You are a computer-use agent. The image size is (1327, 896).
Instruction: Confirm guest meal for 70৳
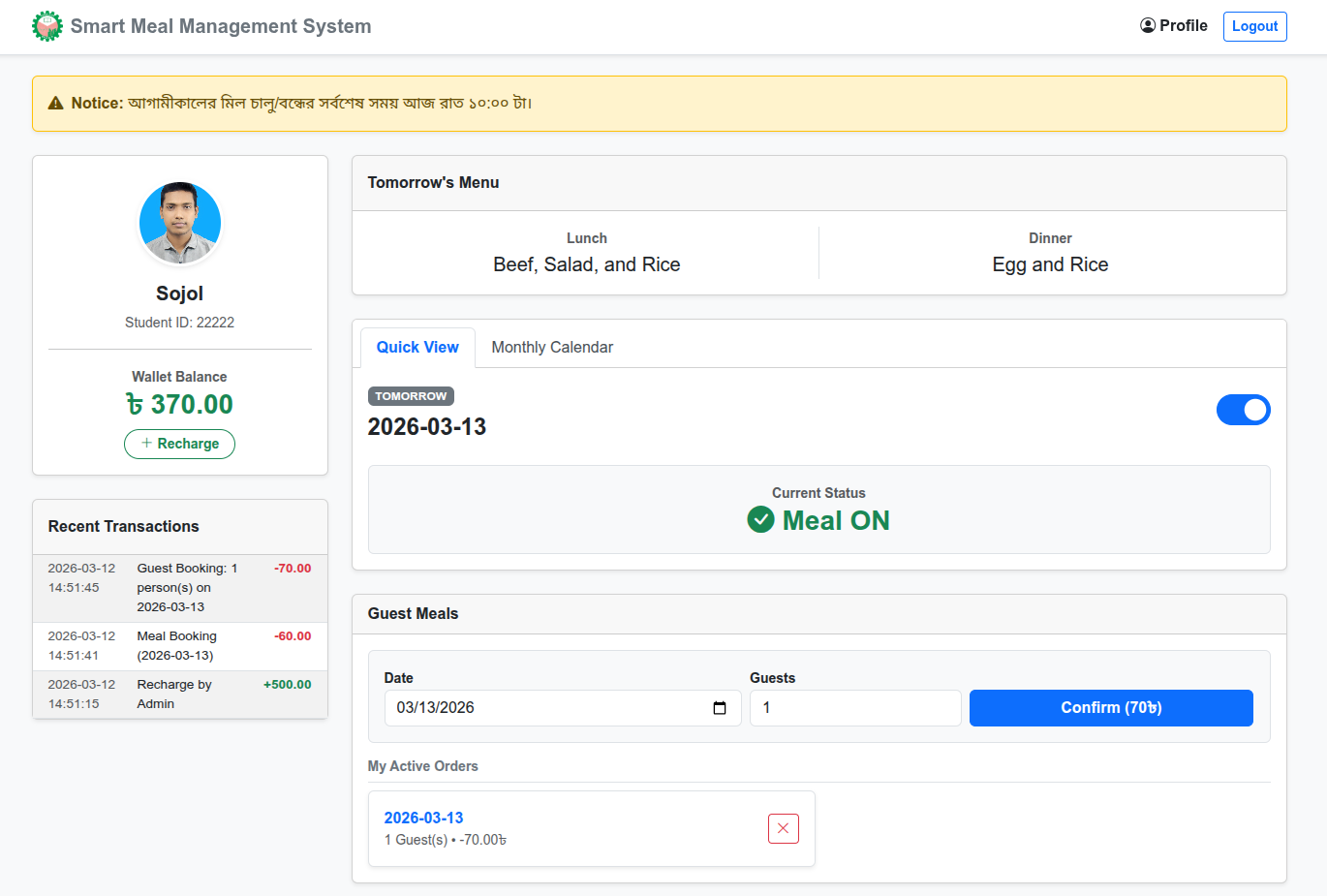[x=1111, y=708]
